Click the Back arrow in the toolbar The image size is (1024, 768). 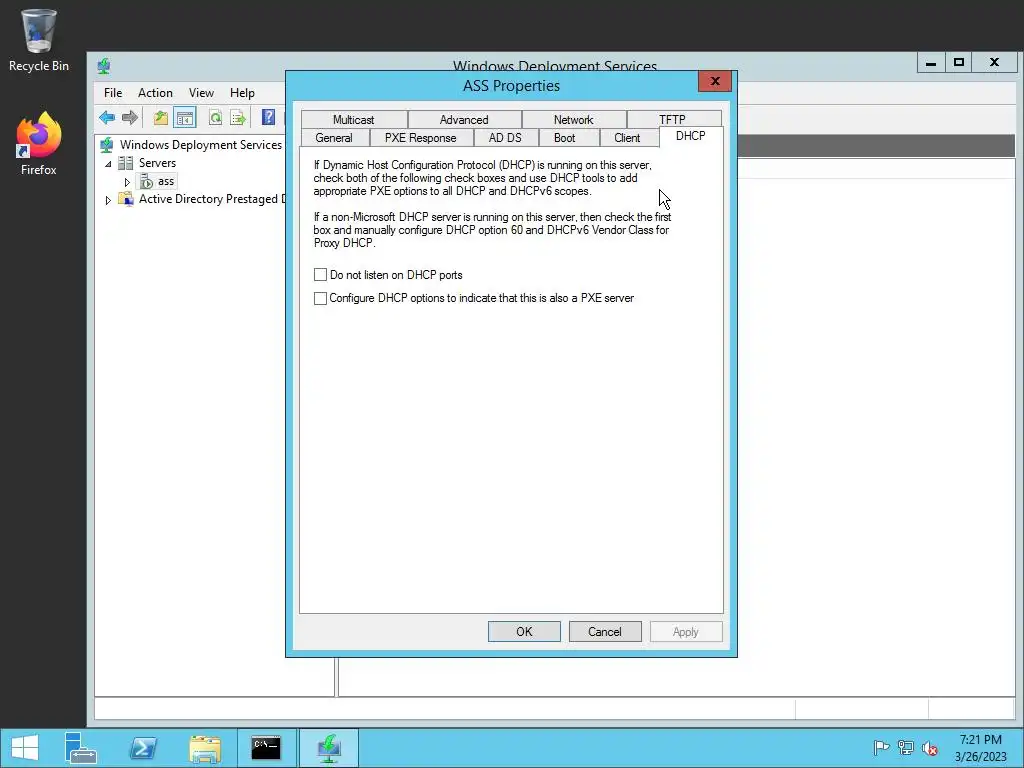pyautogui.click(x=107, y=118)
